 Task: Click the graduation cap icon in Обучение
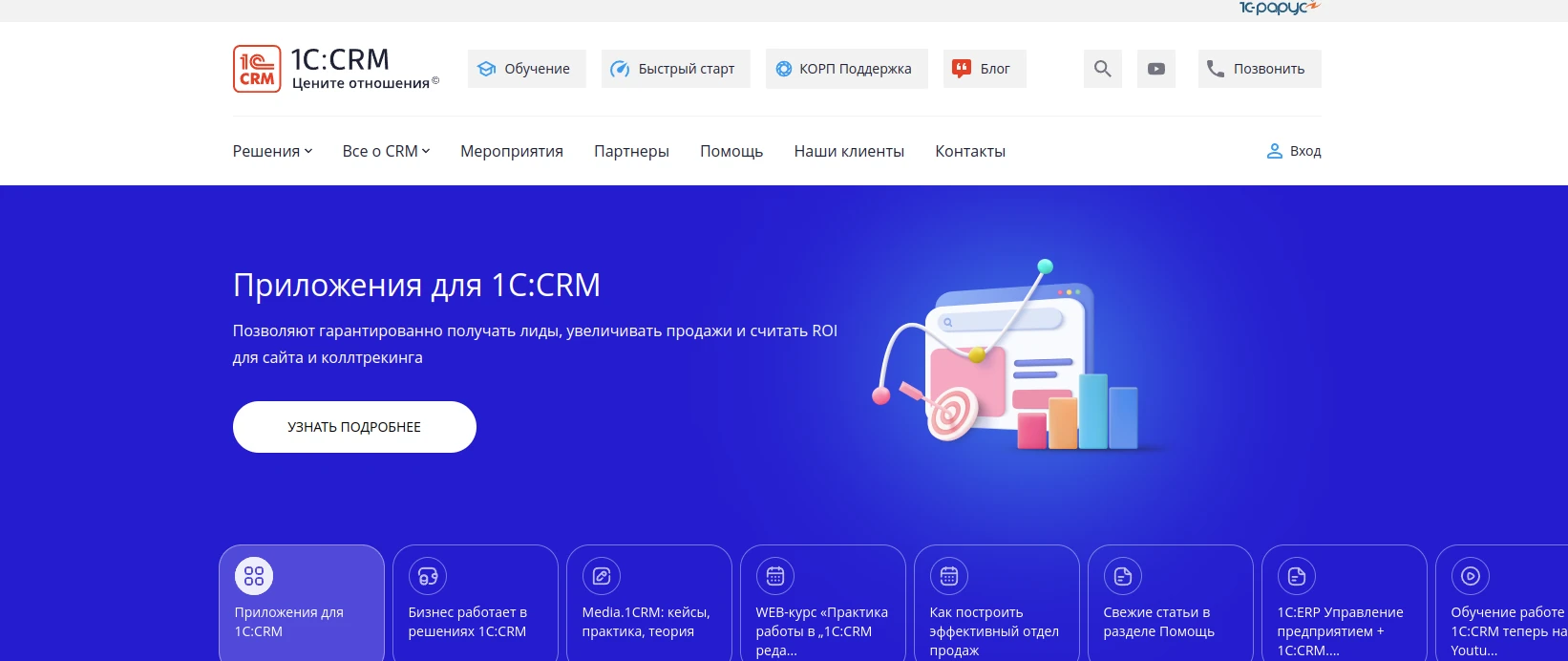tap(487, 69)
